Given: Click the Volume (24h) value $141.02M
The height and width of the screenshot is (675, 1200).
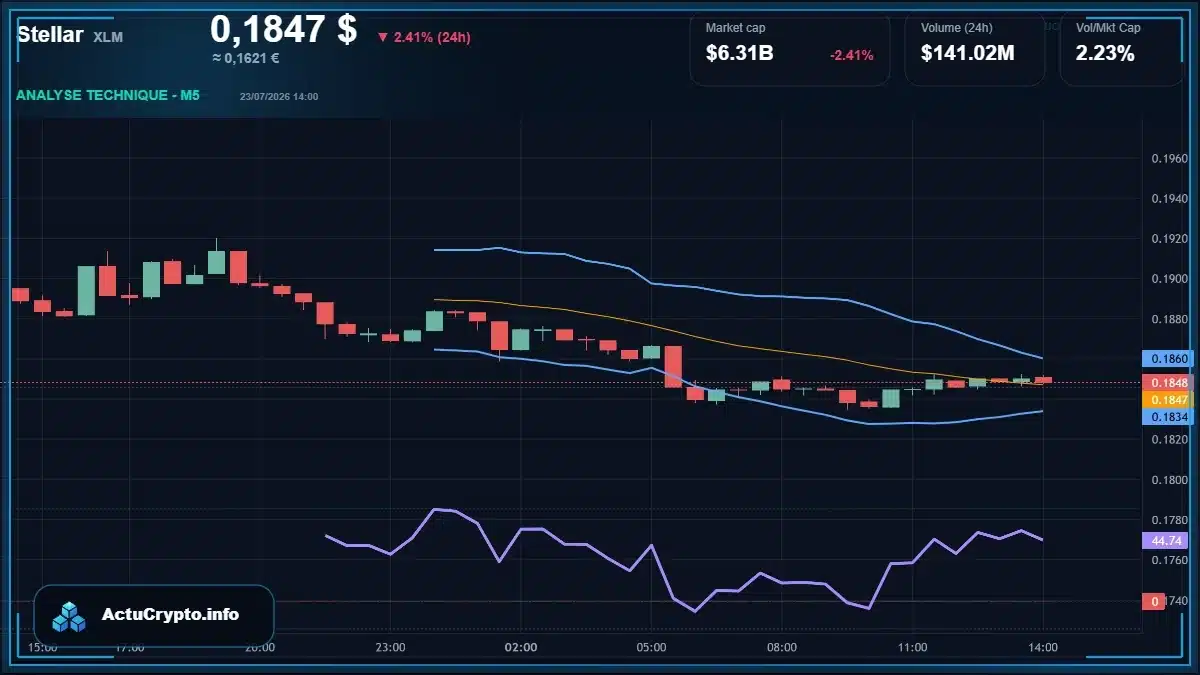Looking at the screenshot, I should (x=967, y=54).
